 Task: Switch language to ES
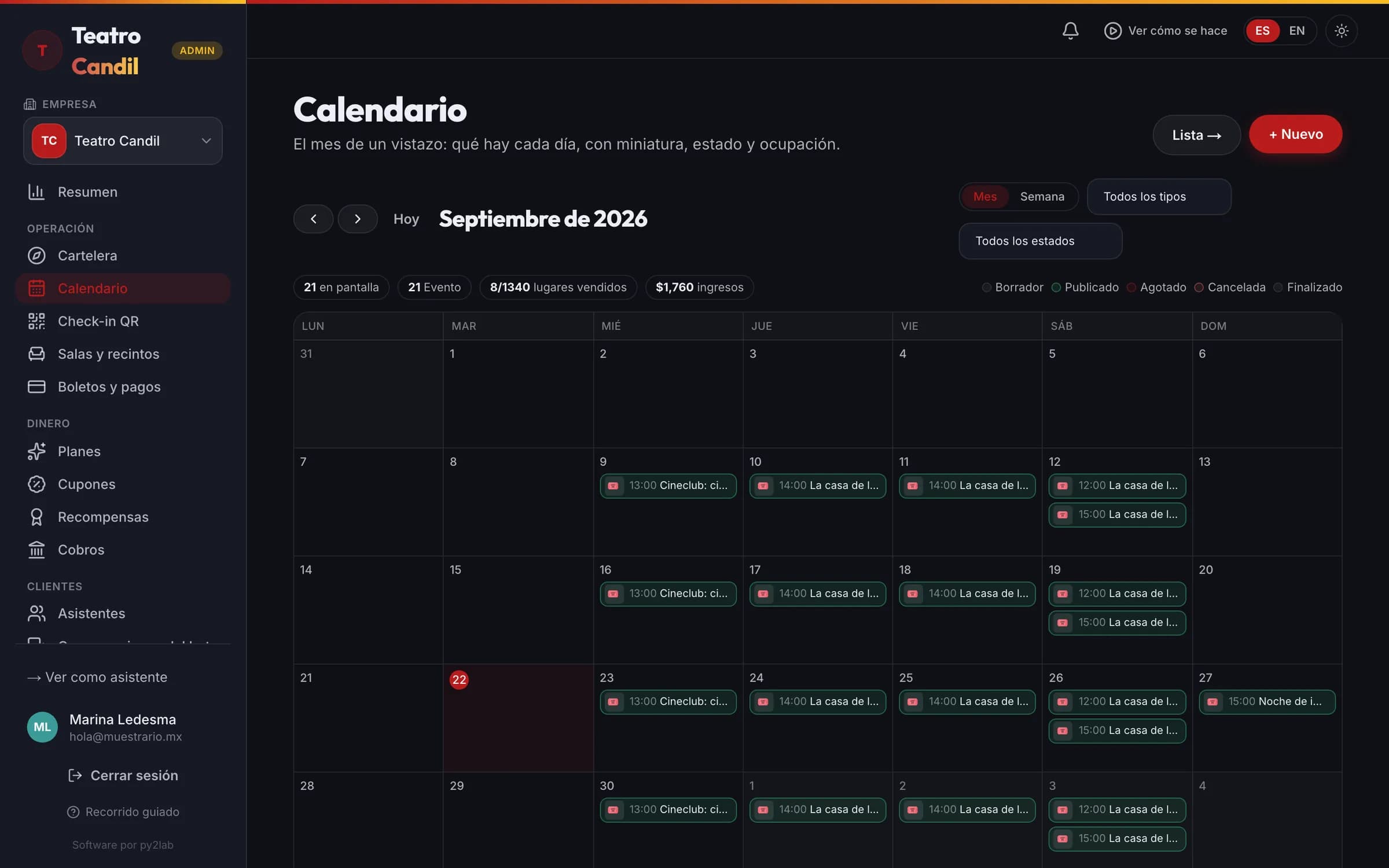tap(1262, 31)
